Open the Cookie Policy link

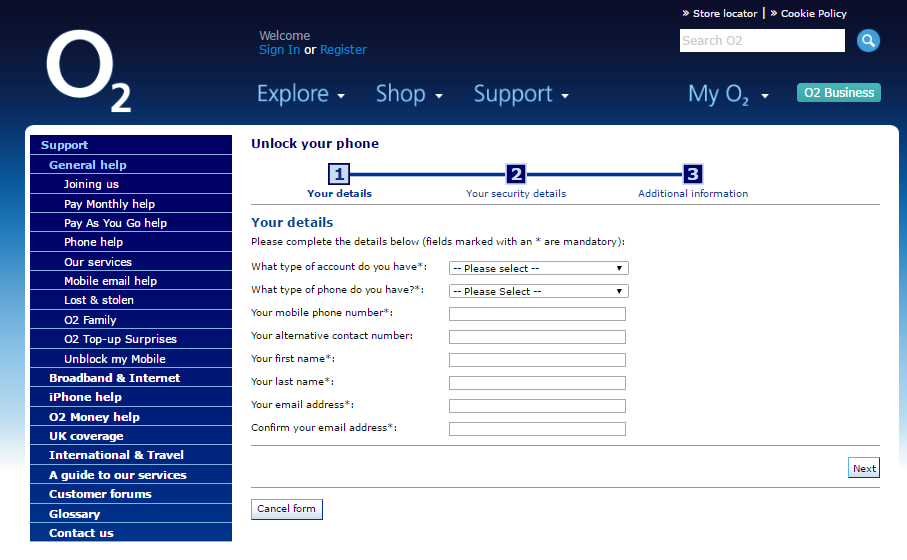click(x=813, y=13)
